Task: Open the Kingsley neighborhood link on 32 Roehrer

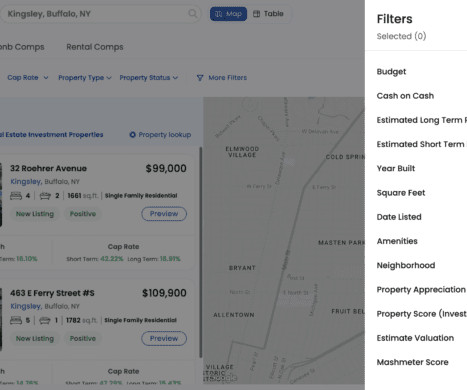Action: pyautogui.click(x=26, y=182)
